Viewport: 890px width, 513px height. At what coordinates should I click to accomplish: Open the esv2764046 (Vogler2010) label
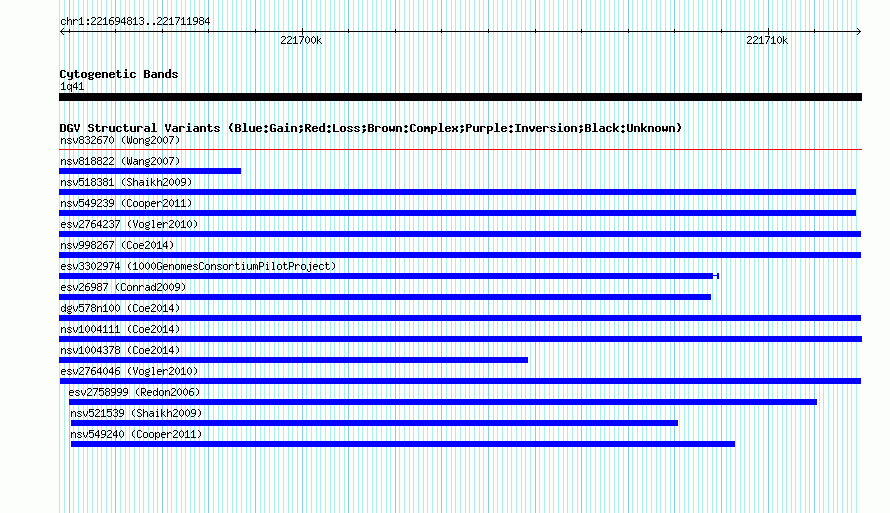[129, 371]
